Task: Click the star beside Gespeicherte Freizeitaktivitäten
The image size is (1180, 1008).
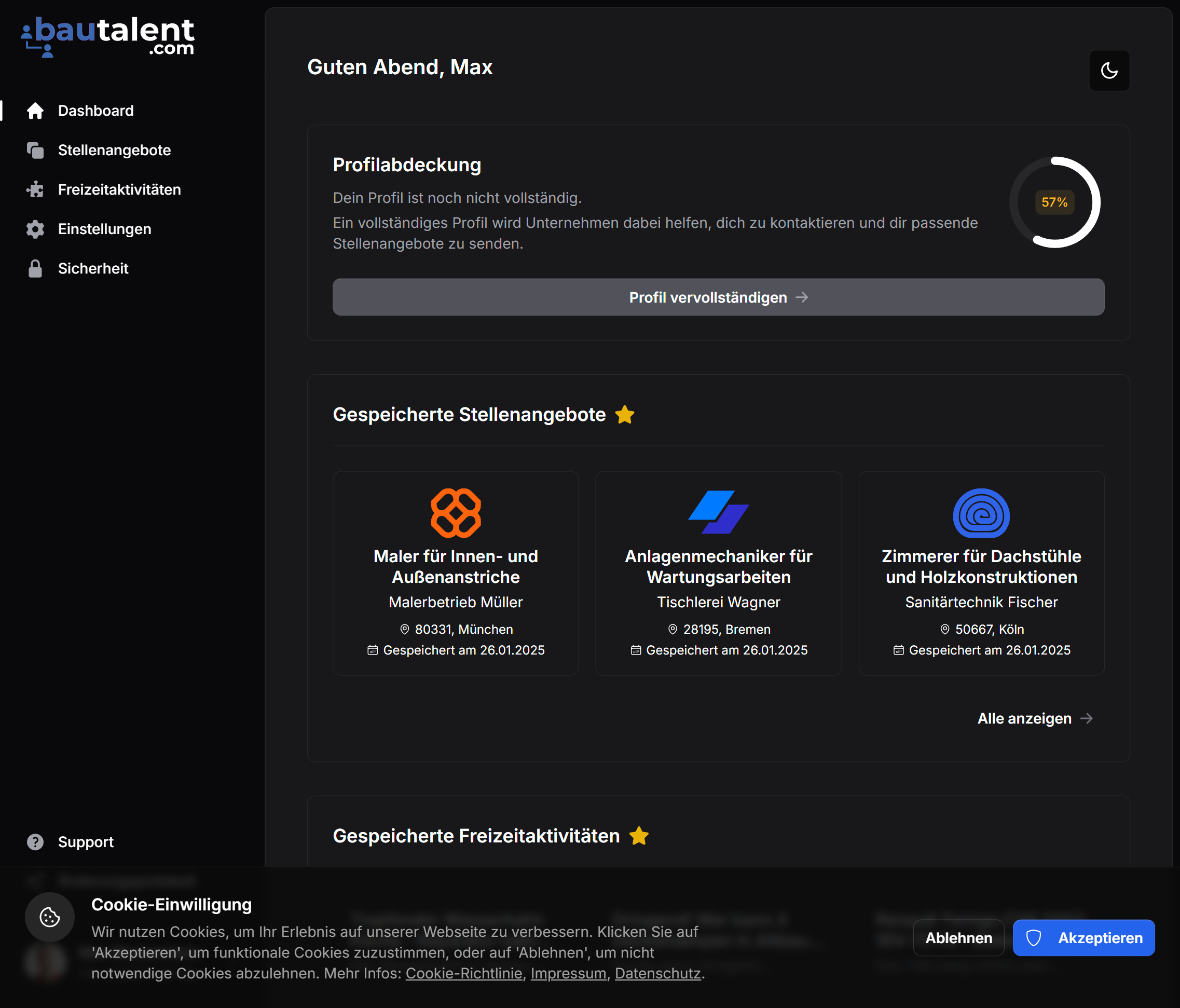Action: pyautogui.click(x=639, y=836)
